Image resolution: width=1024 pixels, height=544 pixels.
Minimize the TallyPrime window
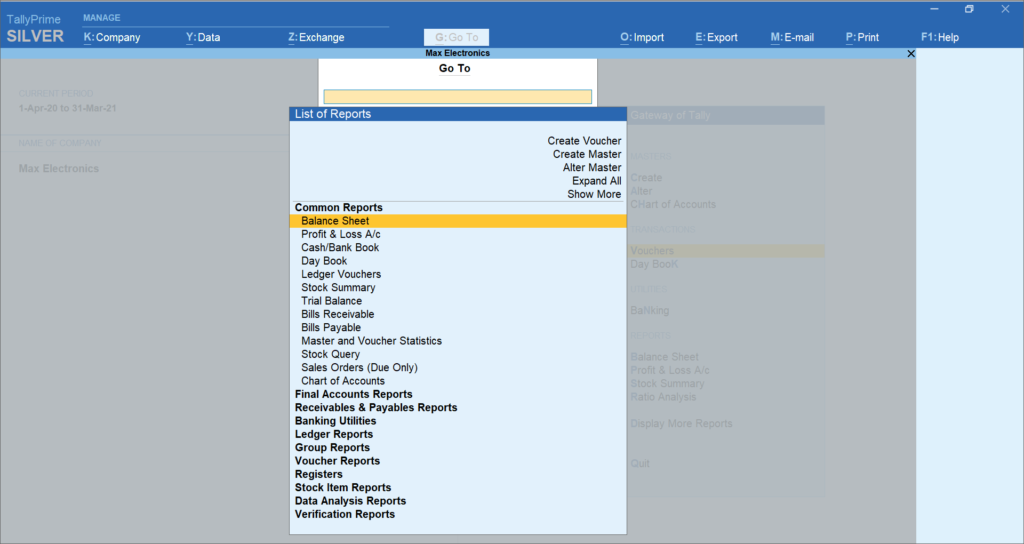(935, 9)
